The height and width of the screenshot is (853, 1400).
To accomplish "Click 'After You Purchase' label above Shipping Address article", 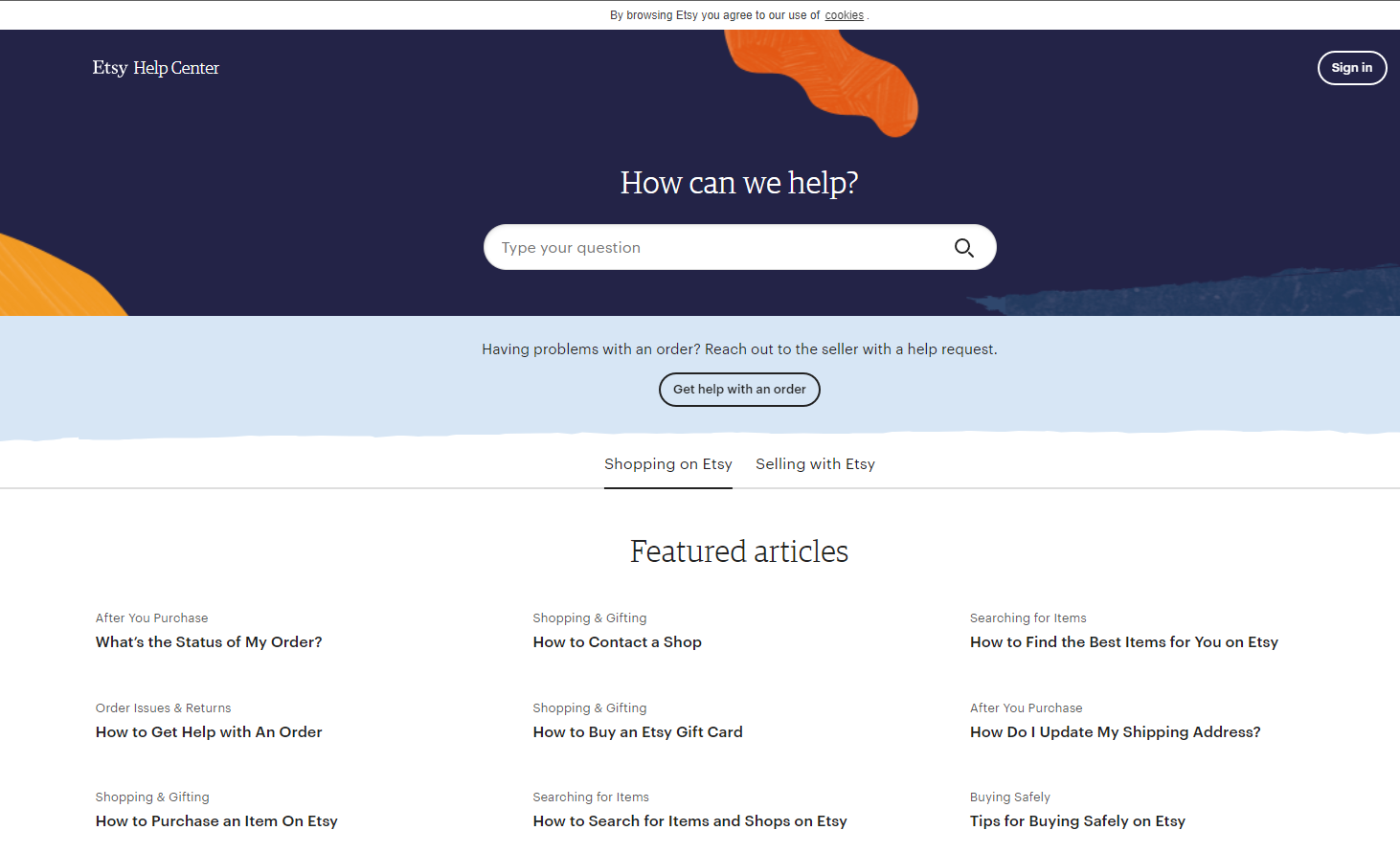I will click(1027, 708).
